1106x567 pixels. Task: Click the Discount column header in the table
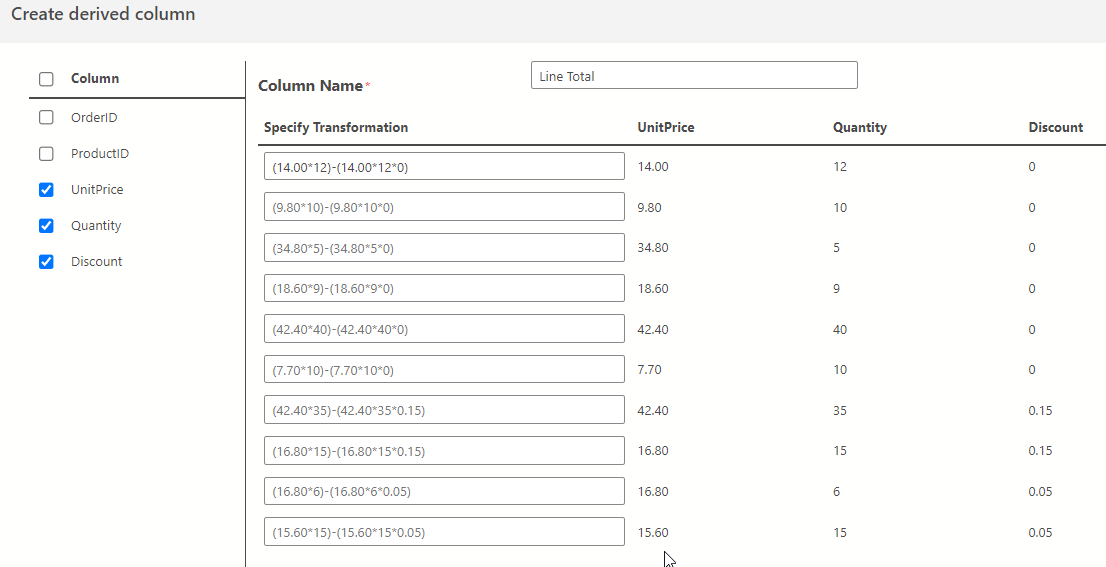coord(1055,127)
